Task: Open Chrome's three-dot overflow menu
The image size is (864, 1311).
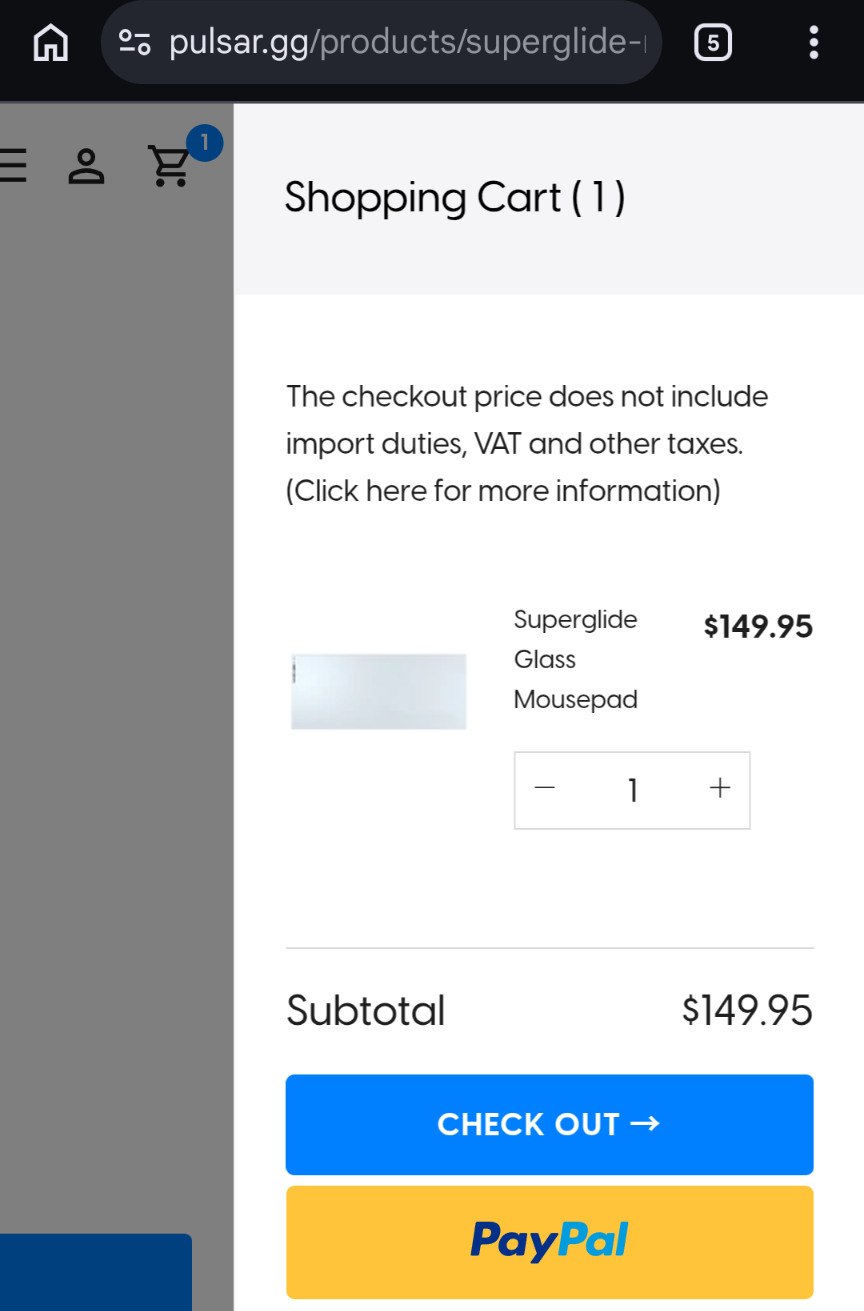Action: pos(814,43)
